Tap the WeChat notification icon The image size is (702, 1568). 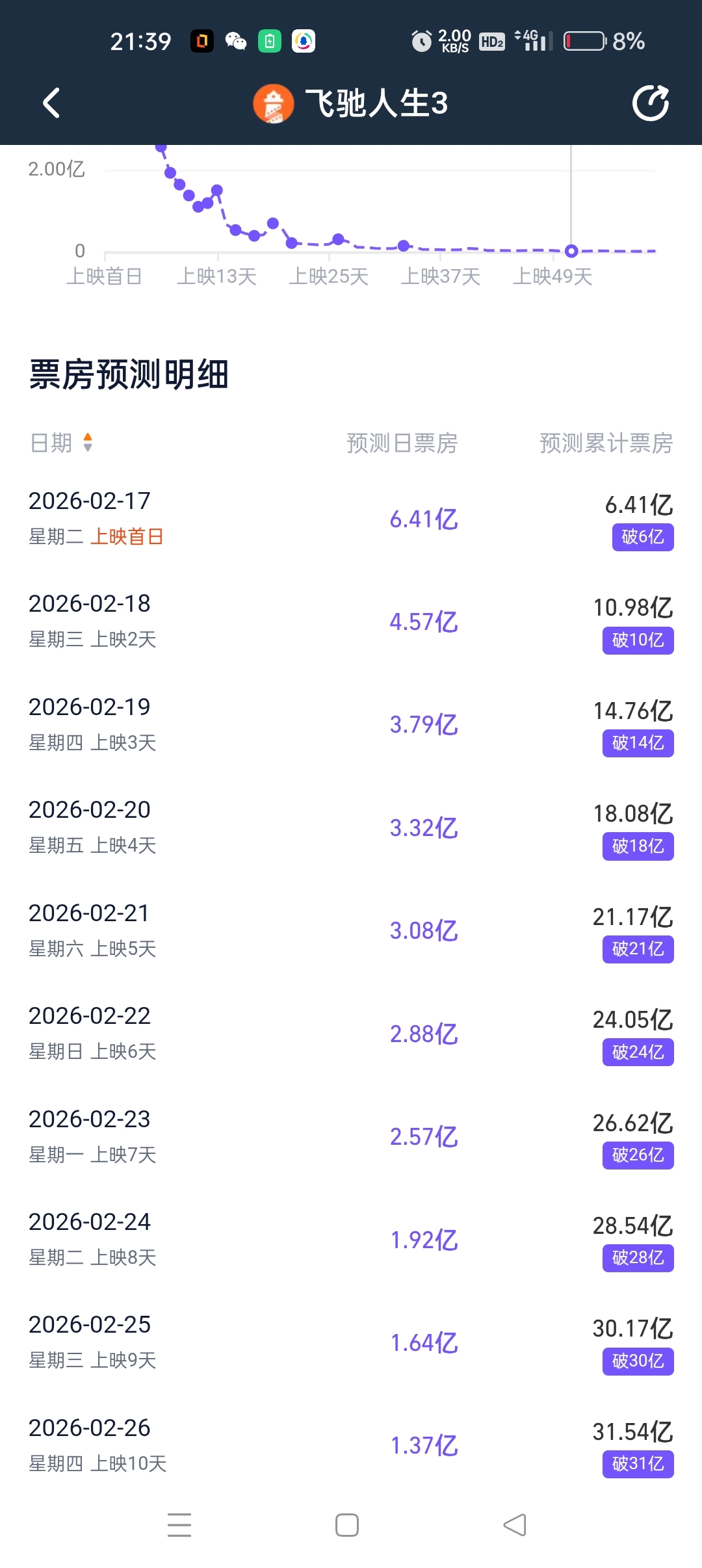coord(236,42)
